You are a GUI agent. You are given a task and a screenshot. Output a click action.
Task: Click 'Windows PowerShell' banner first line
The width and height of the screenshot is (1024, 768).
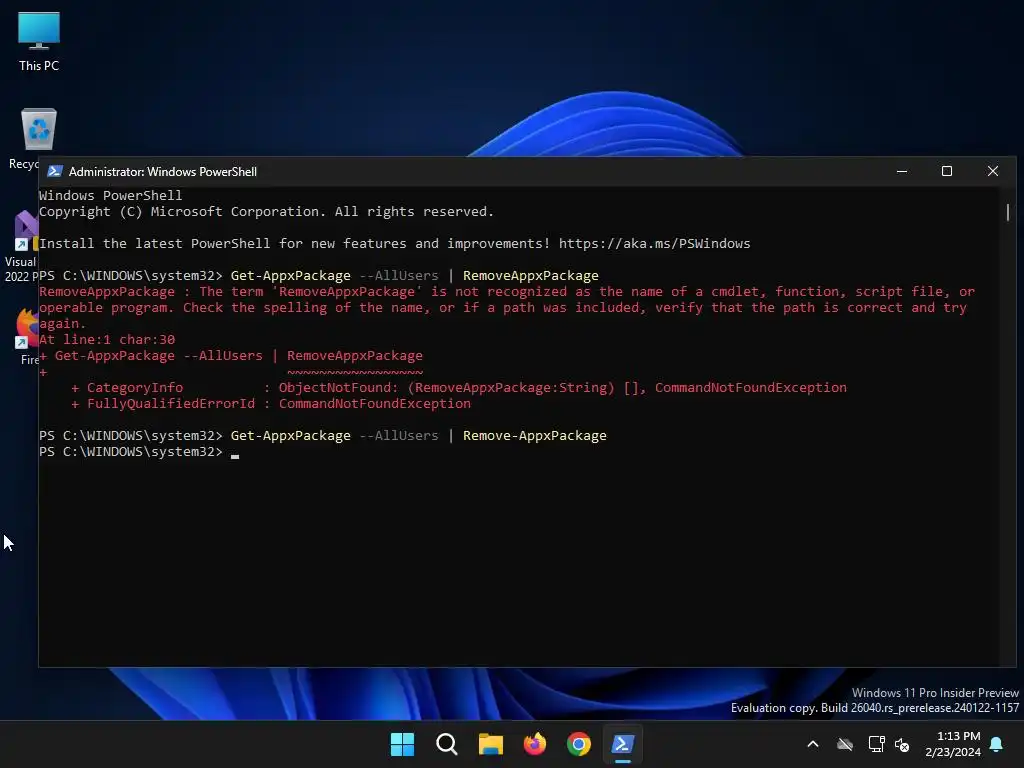[110, 195]
